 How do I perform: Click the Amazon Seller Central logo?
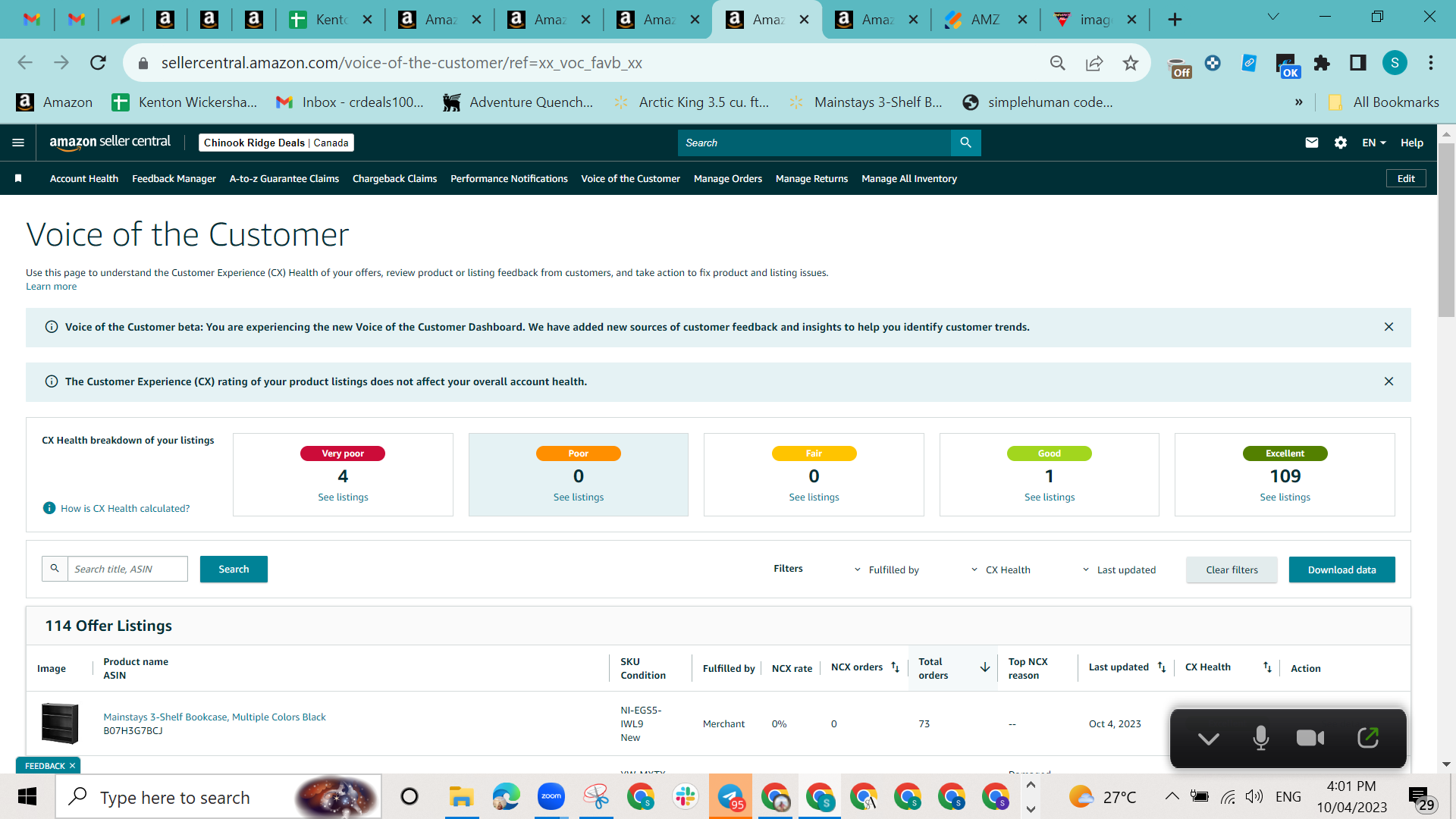[x=110, y=143]
